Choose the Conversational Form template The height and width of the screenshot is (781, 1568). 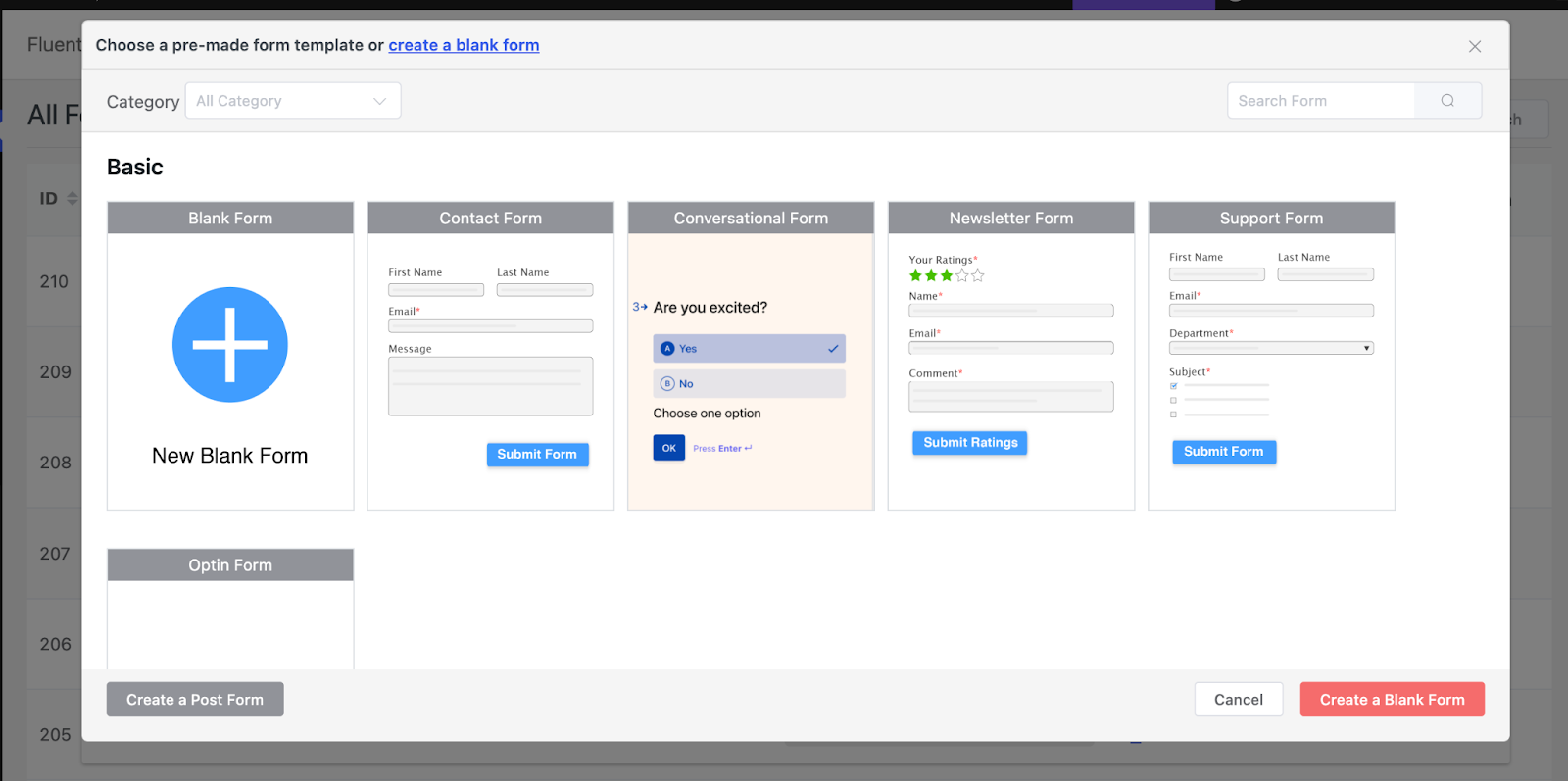click(x=751, y=356)
